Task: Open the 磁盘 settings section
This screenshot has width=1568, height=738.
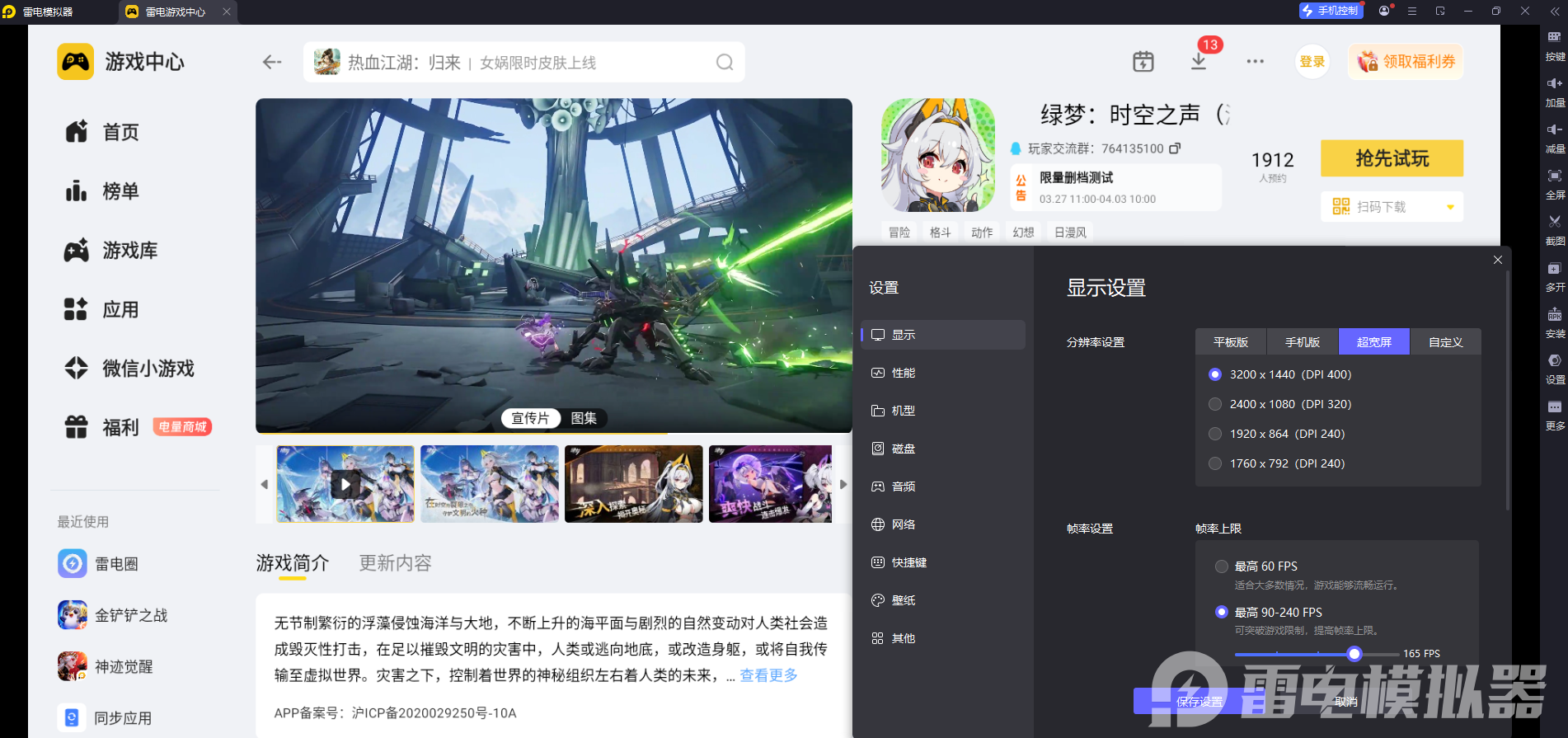Action: 943,449
